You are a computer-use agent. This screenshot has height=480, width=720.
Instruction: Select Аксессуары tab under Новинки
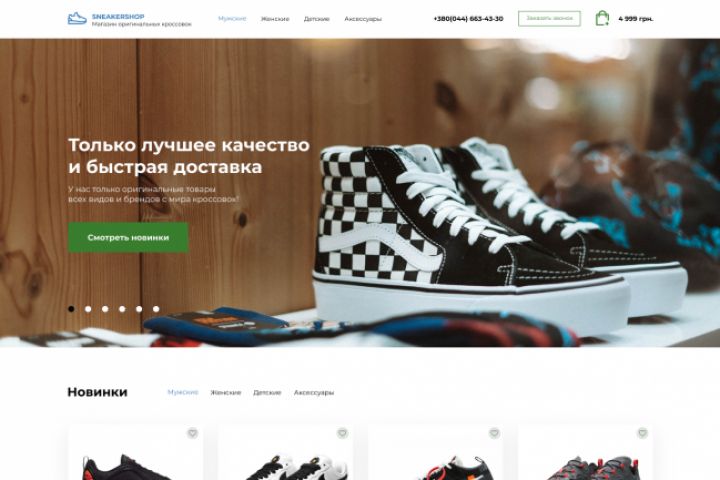coord(314,393)
